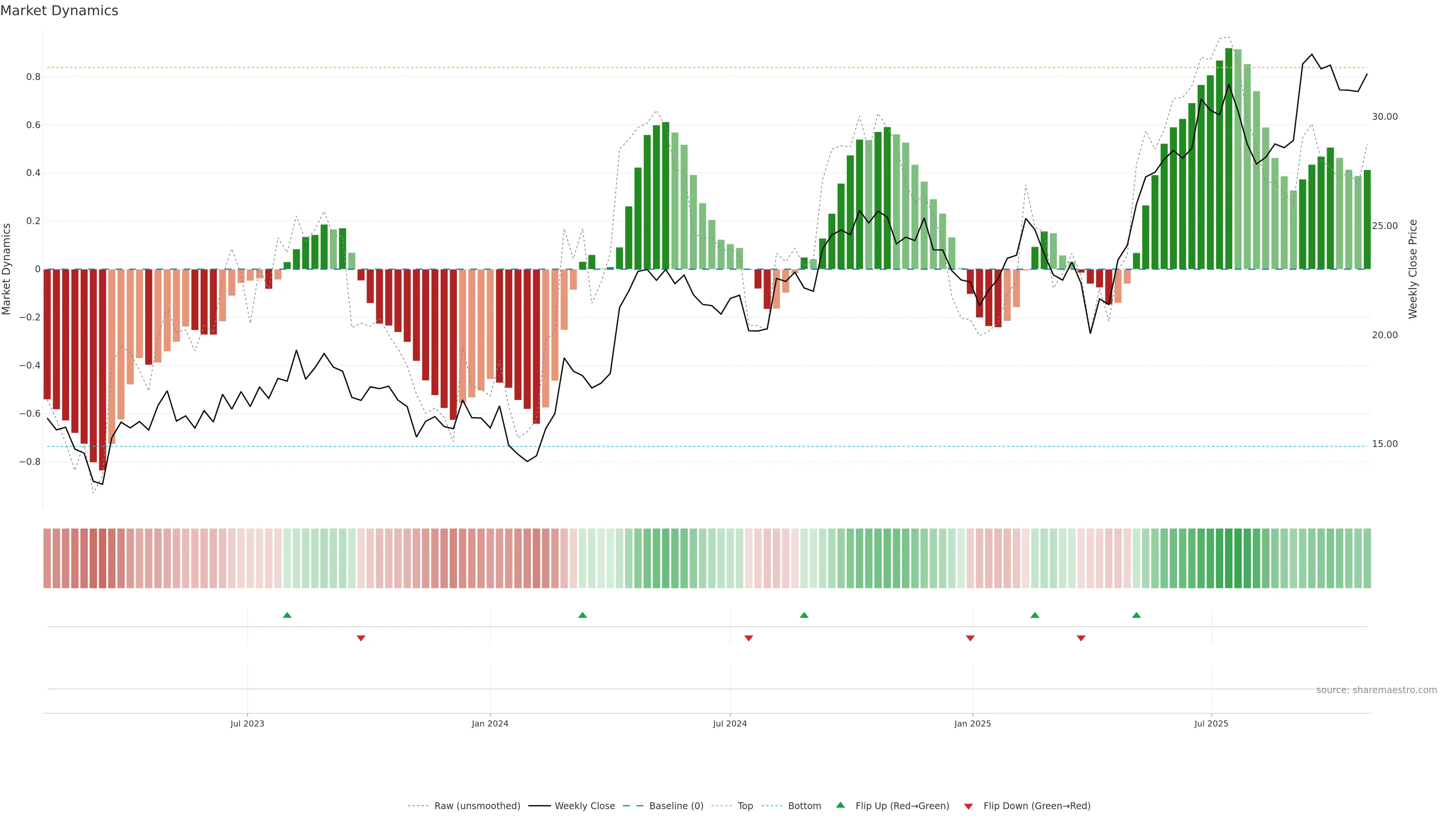Click the red flip-down triangle just after Jul 2024
The height and width of the screenshot is (819, 1456).
[749, 638]
